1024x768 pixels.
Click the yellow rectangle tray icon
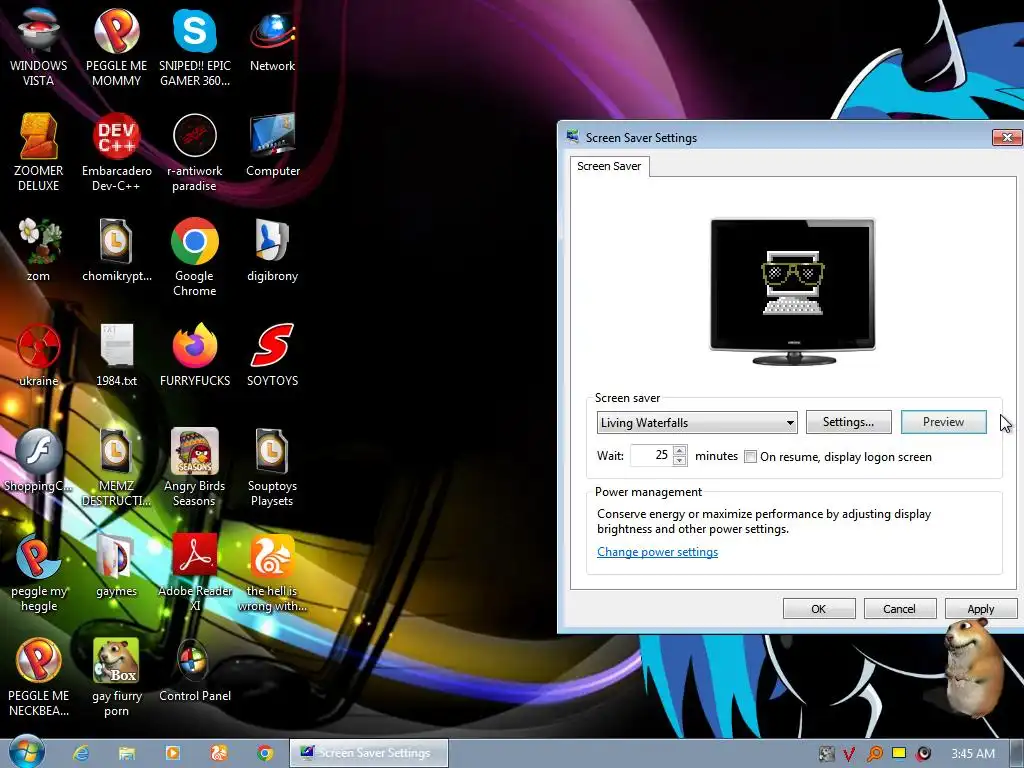pyautogui.click(x=899, y=753)
